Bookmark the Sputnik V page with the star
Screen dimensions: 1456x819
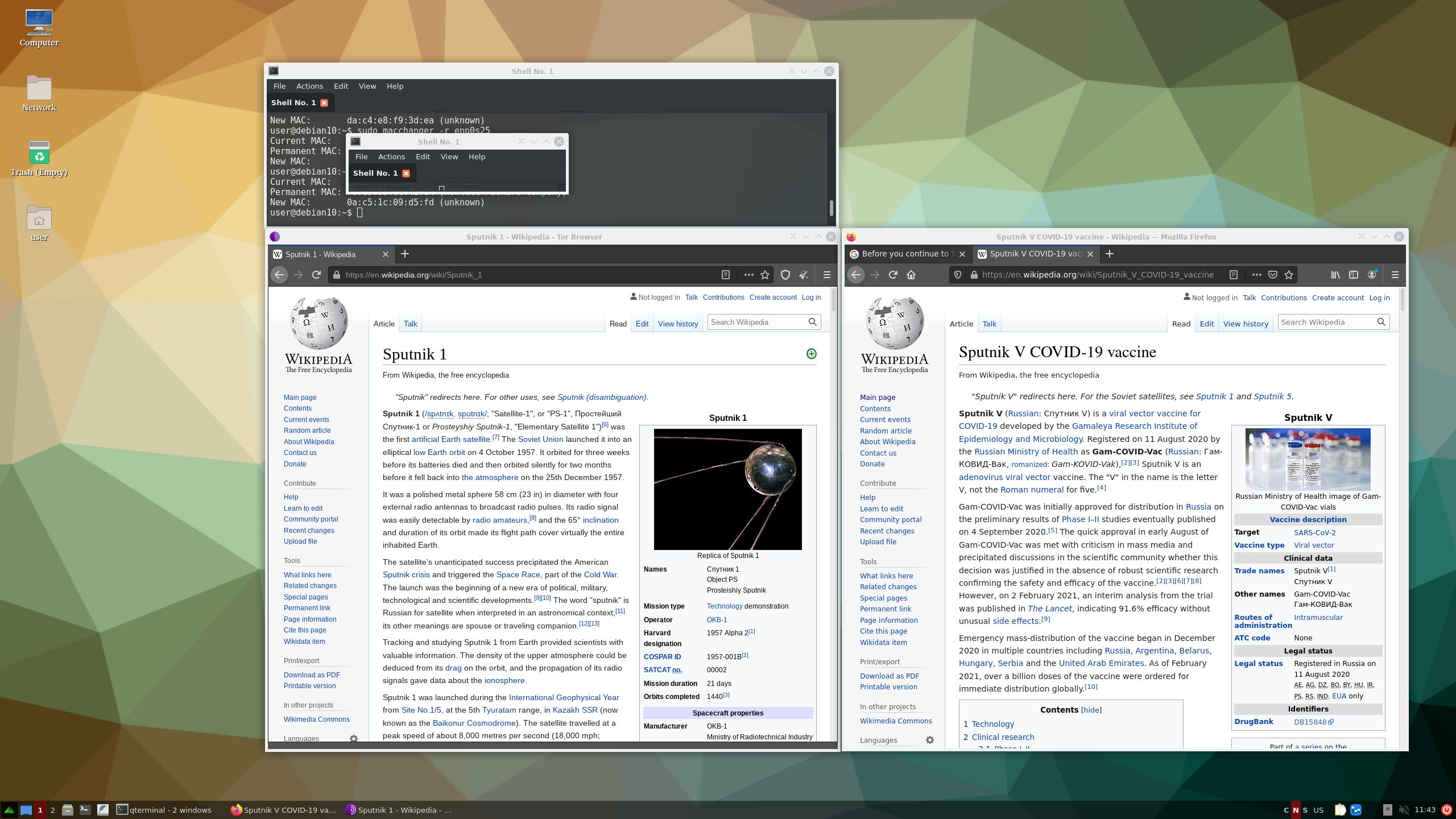(1289, 275)
